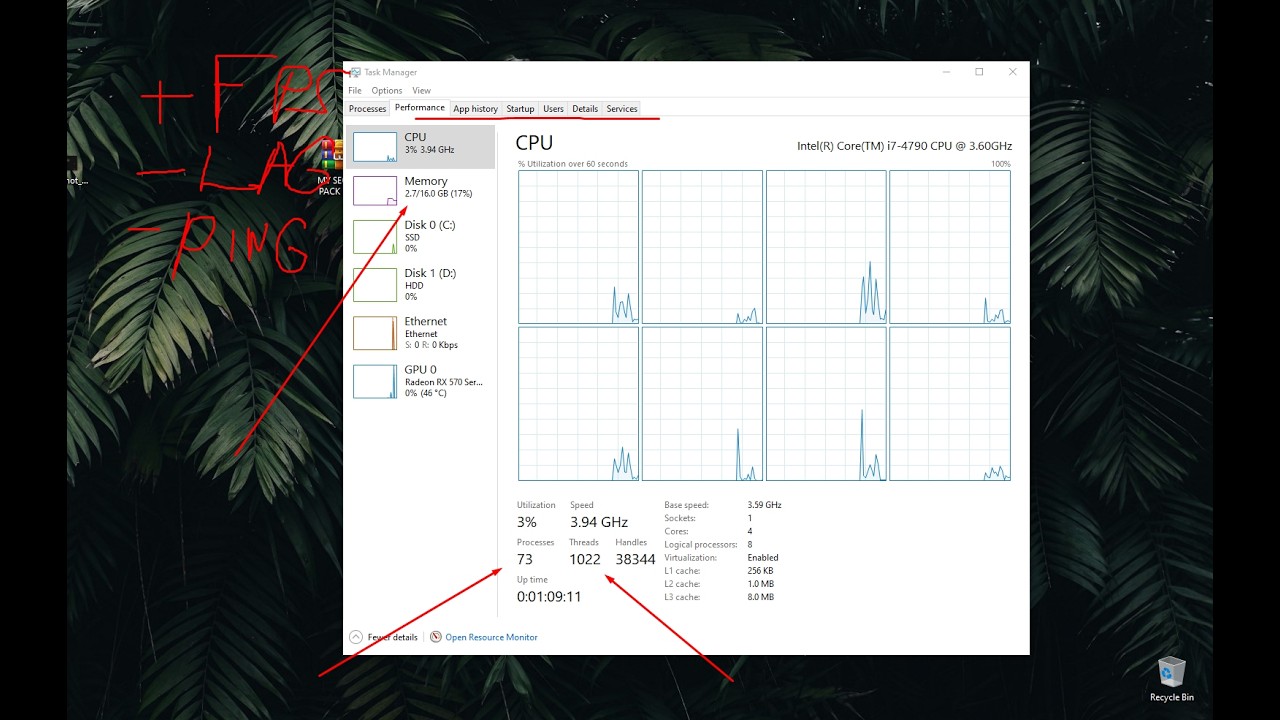
Task: Click the Intel Core i7-4790 CPU name
Action: (x=904, y=146)
